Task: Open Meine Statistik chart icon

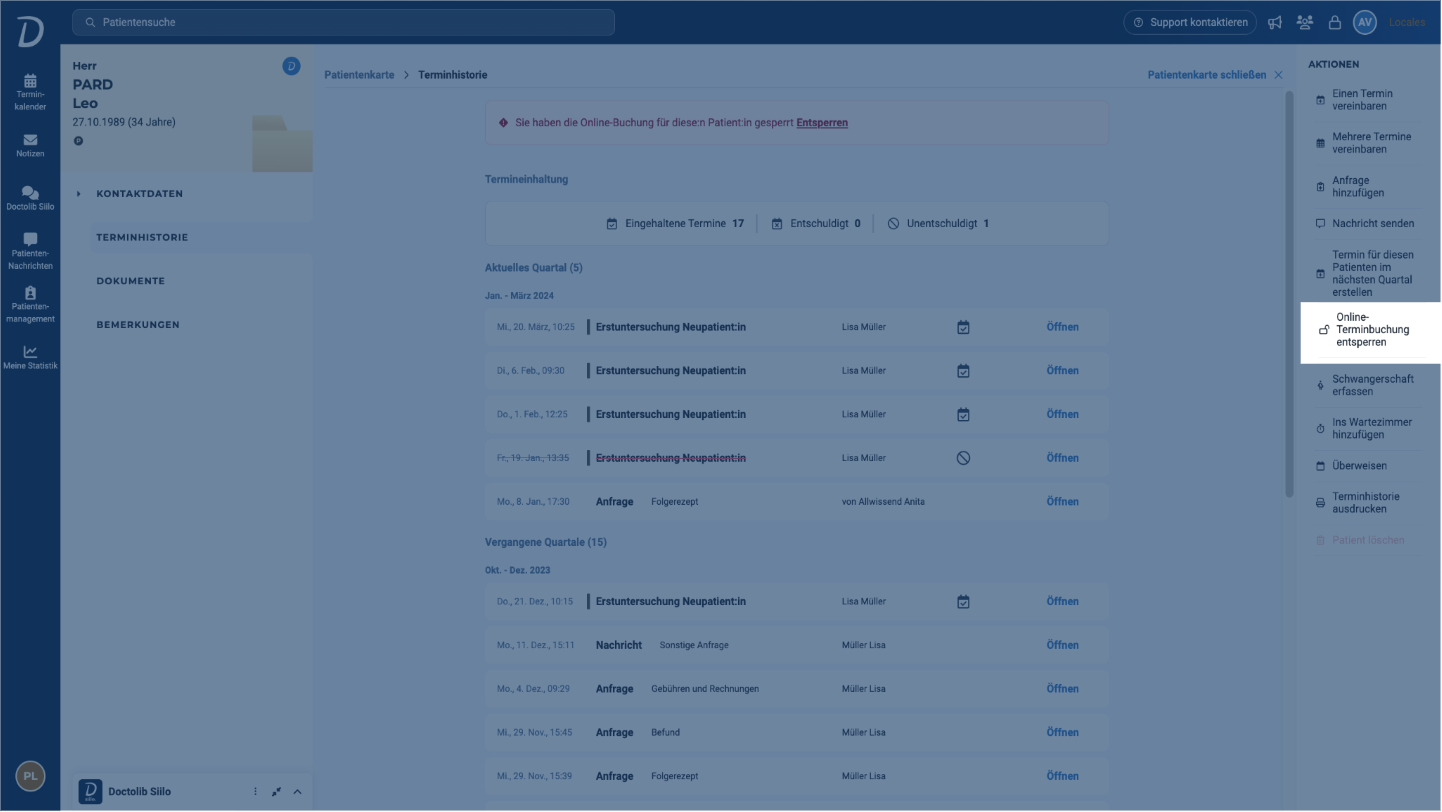Action: [30, 357]
